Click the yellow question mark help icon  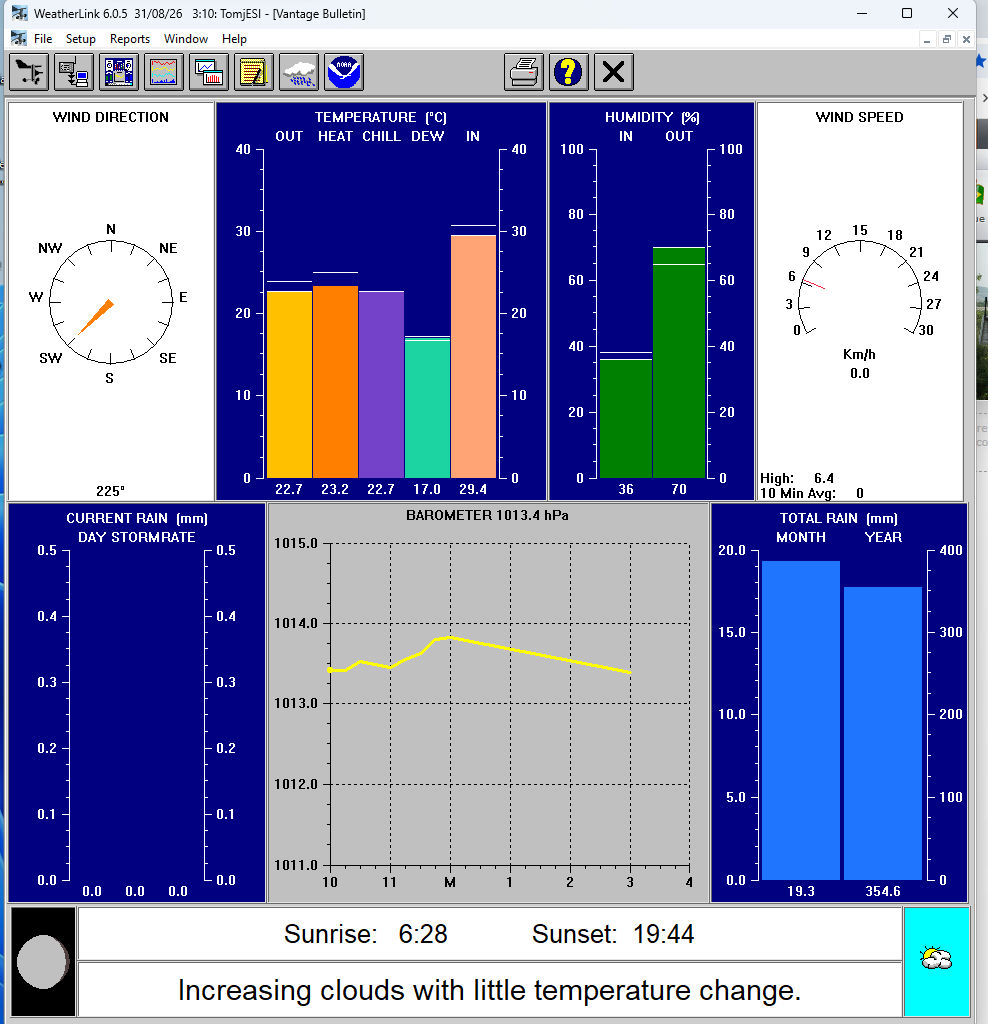569,71
